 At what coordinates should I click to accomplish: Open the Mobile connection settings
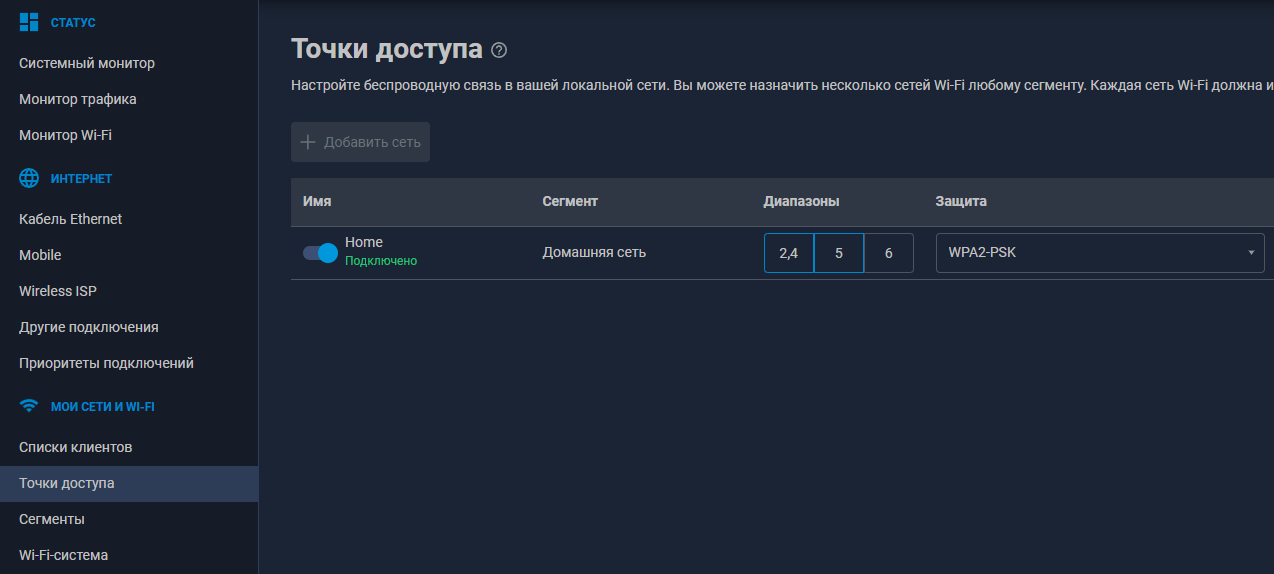pyautogui.click(x=40, y=255)
